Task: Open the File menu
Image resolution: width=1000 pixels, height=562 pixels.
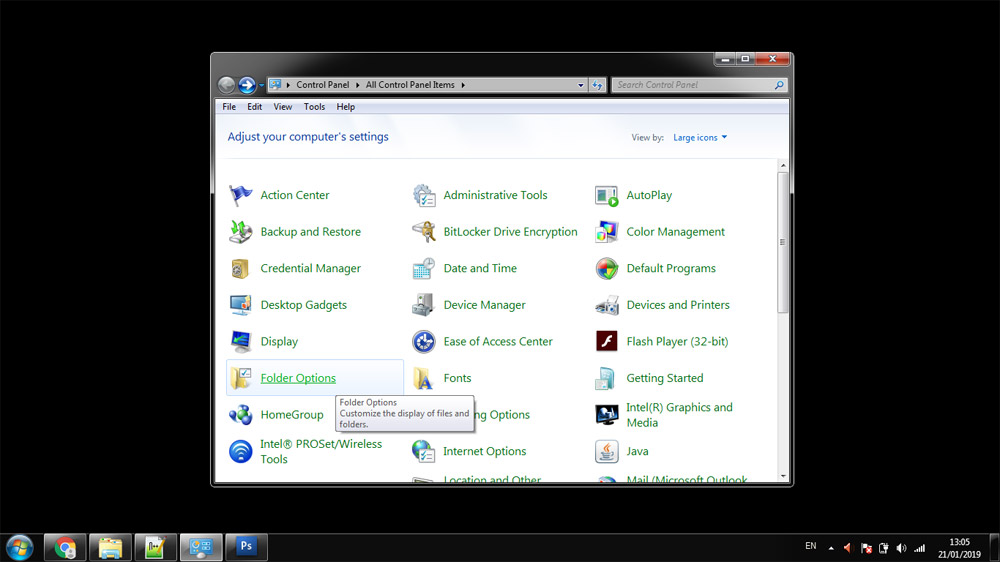Action: pos(229,107)
